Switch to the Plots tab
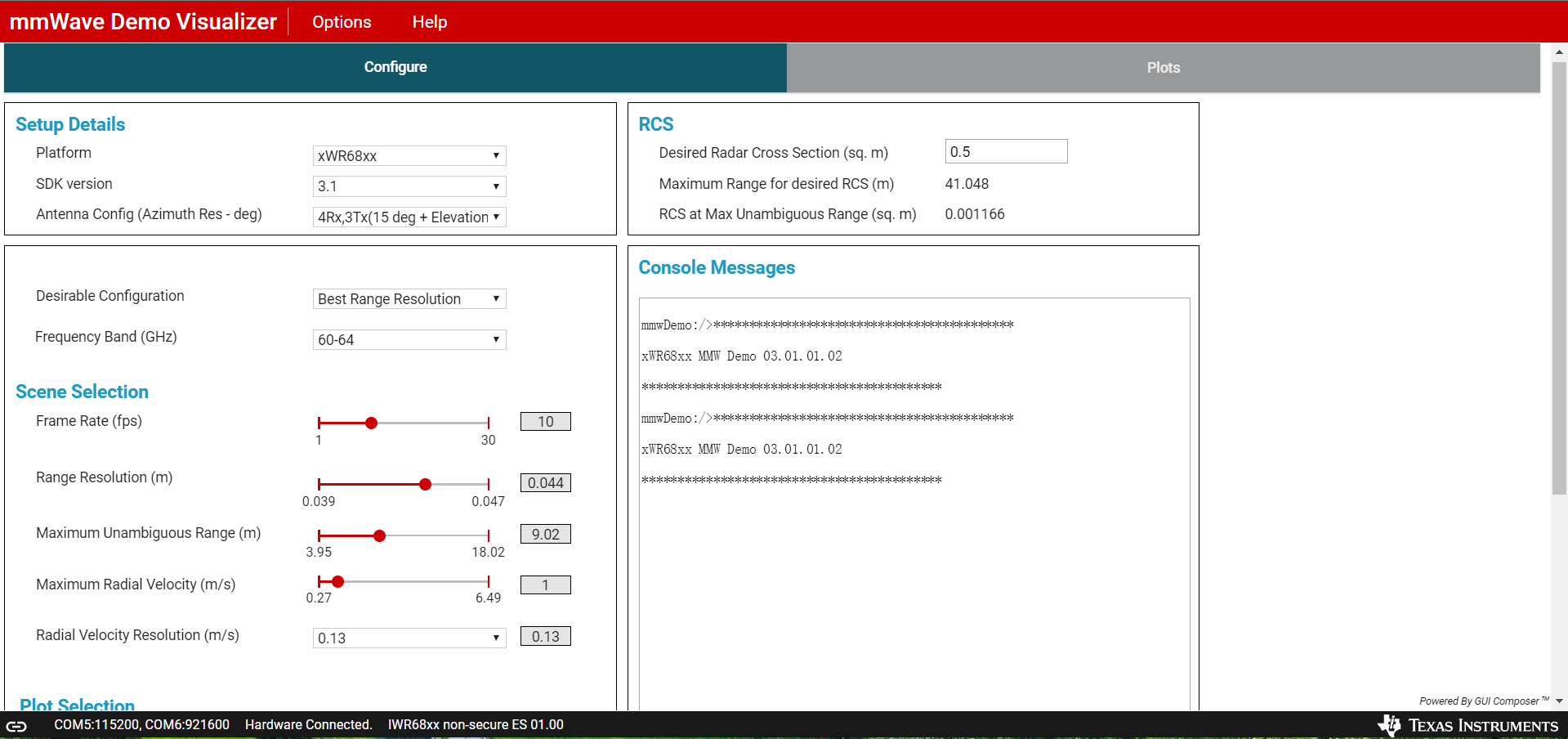The height and width of the screenshot is (739, 1568). tap(1164, 67)
